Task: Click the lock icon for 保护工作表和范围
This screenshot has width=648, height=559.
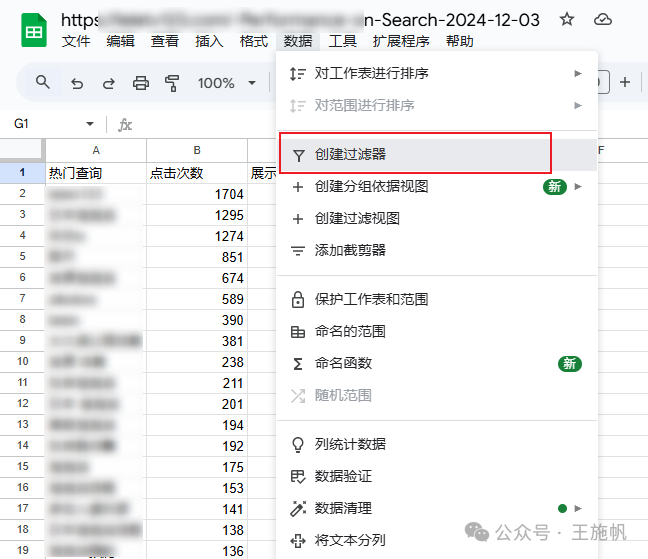Action: pyautogui.click(x=298, y=300)
